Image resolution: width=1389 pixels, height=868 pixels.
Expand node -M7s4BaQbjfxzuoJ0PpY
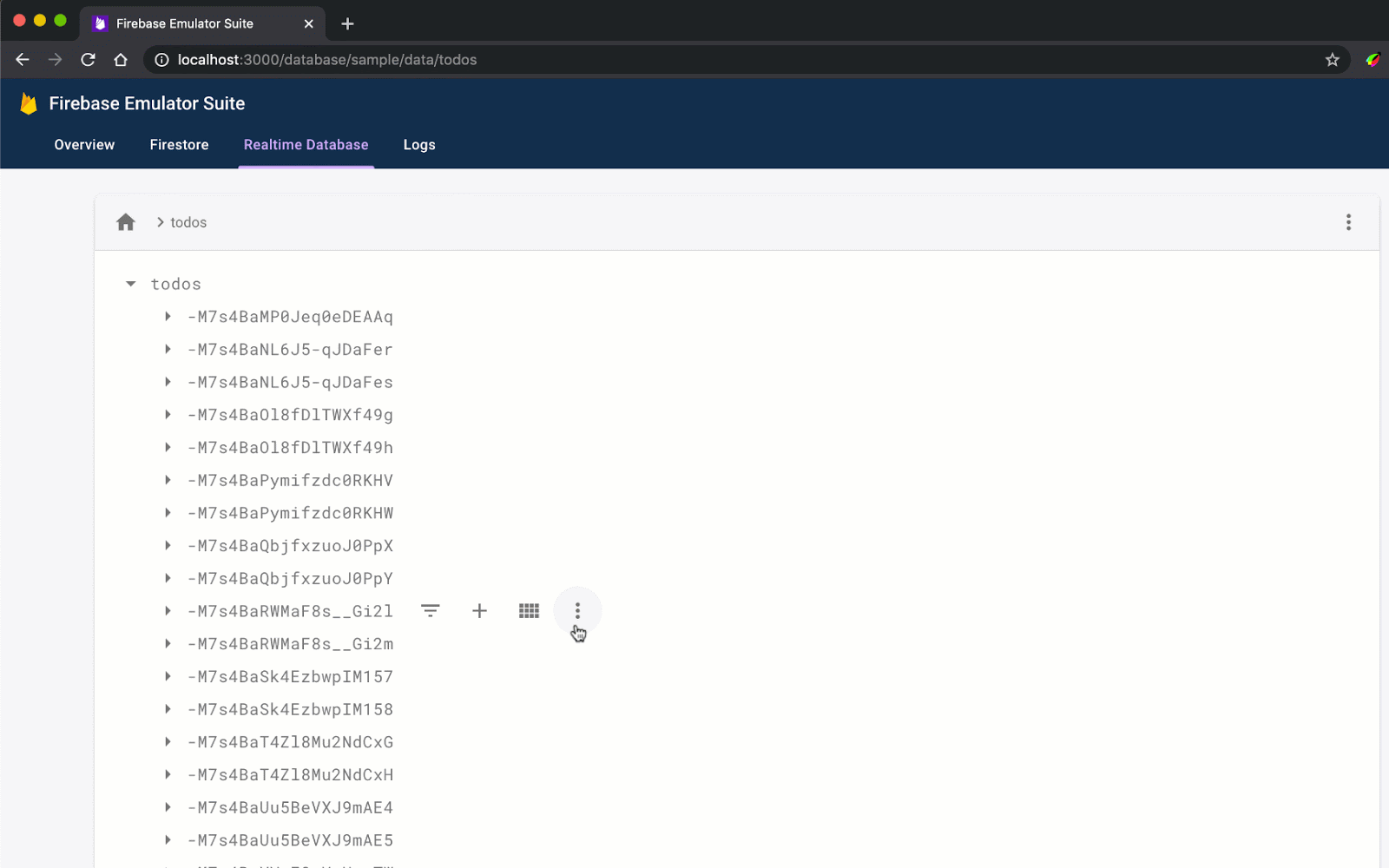click(x=168, y=578)
